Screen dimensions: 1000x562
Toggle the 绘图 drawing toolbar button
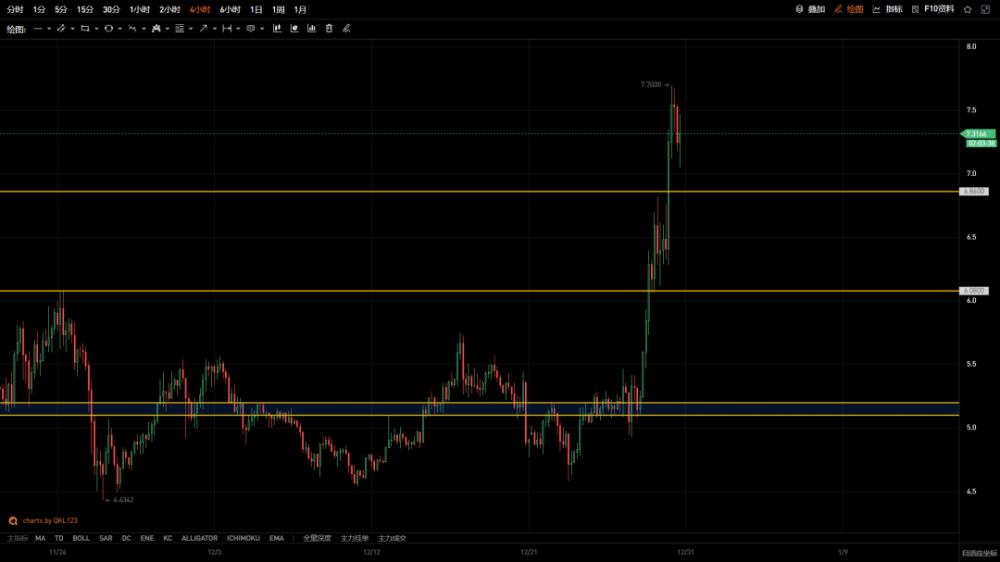coord(849,10)
